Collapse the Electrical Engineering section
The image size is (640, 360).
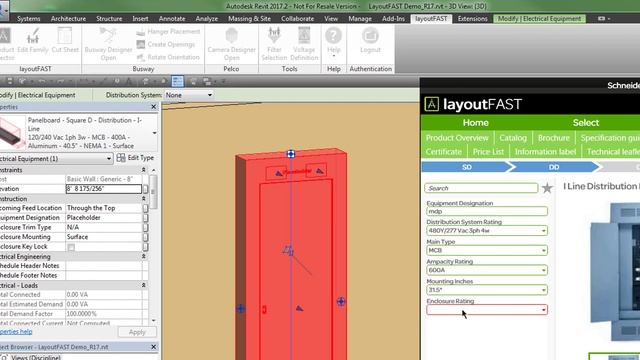click(144, 256)
